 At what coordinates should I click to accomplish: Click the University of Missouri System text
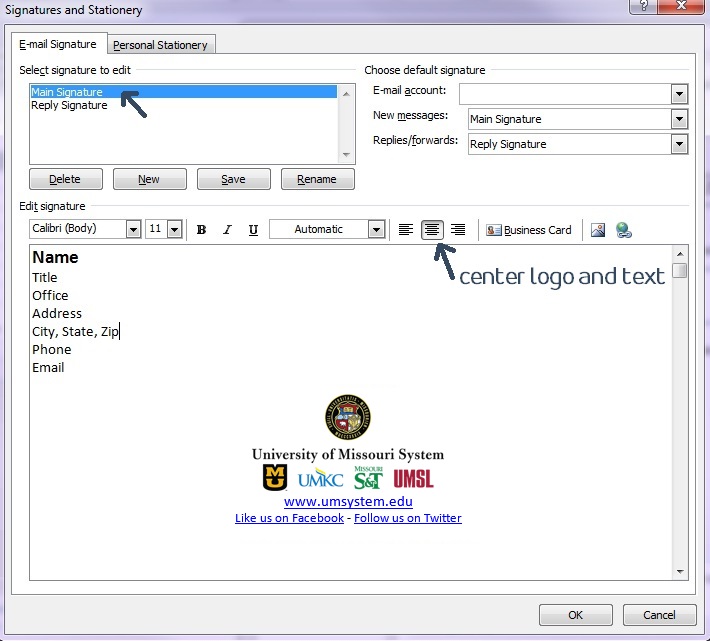click(348, 454)
